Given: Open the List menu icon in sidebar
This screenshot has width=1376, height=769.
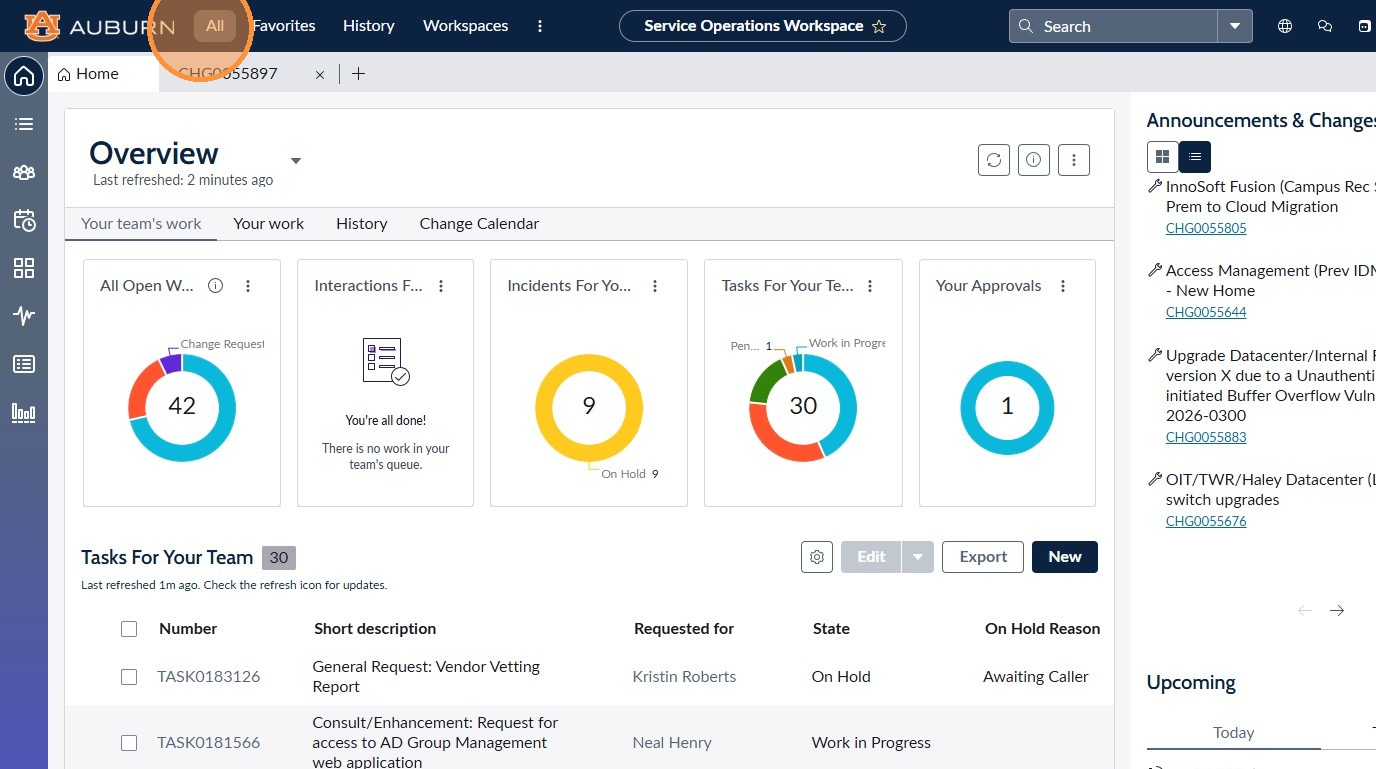Looking at the screenshot, I should (24, 124).
